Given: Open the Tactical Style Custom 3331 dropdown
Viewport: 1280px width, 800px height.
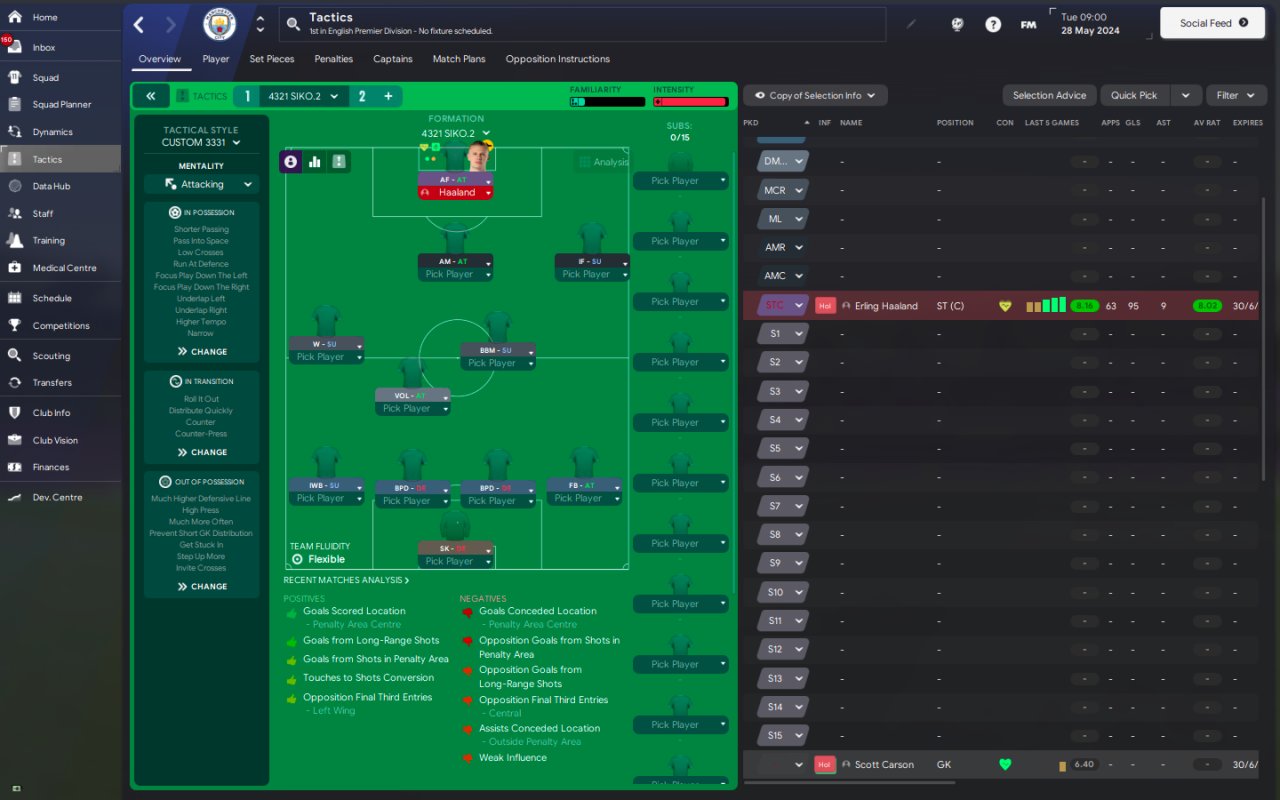Looking at the screenshot, I should click(x=201, y=142).
